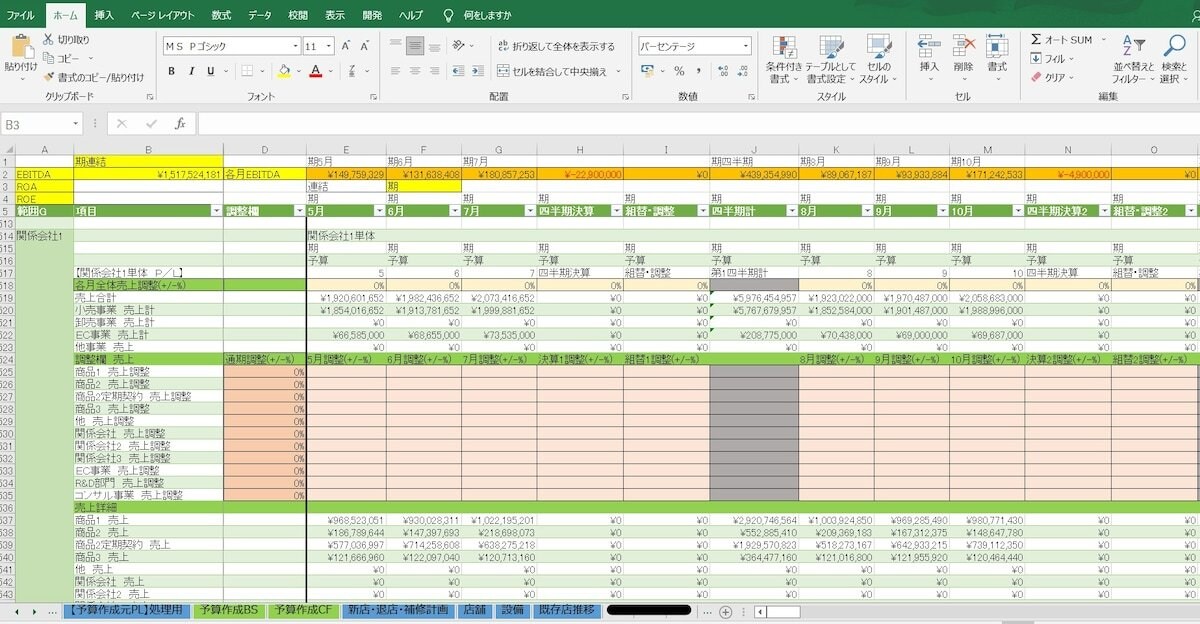Decrease font size with smaller A icon
This screenshot has height=624, width=1200.
364,46
